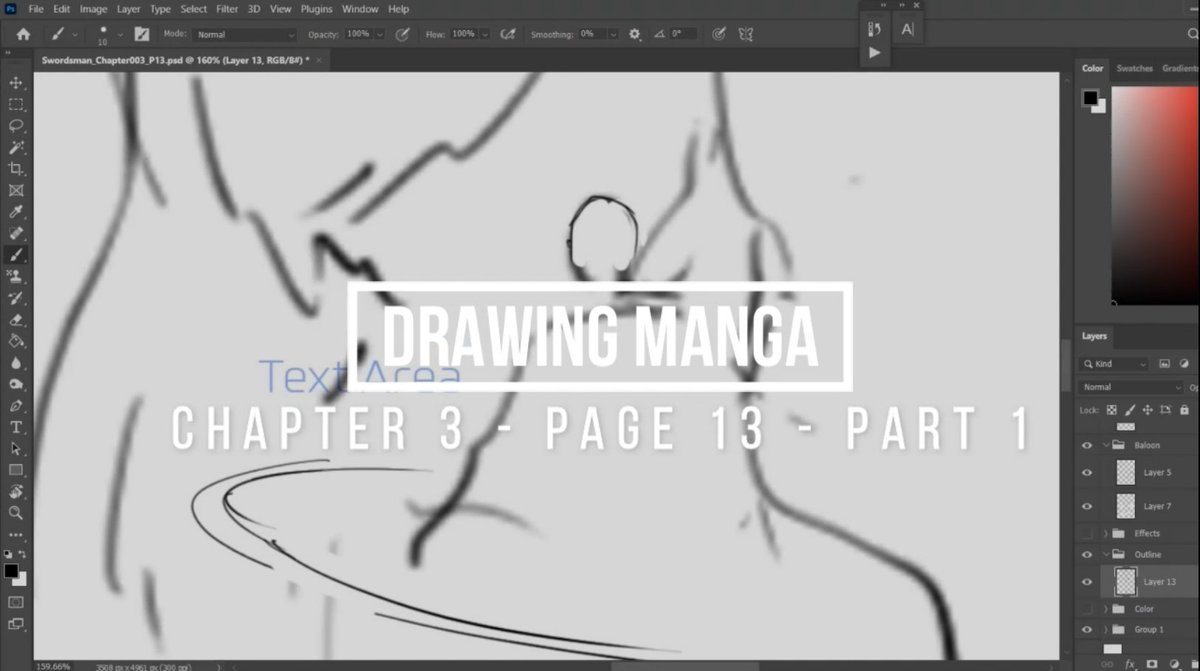The image size is (1200, 671).
Task: Select the Healing Brush tool
Action: (16, 233)
